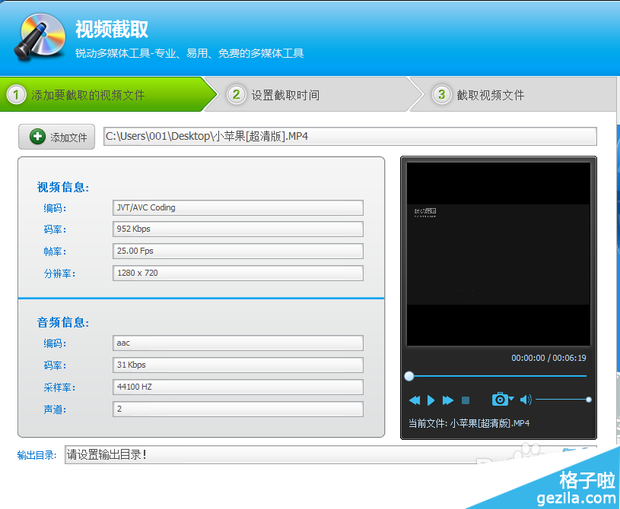Click the 音频信息 section heading
The height and width of the screenshot is (509, 620).
tap(63, 322)
